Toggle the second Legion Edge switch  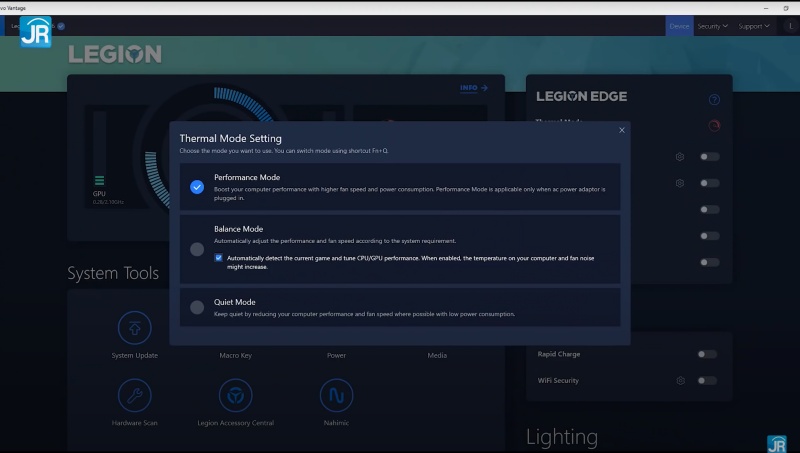pos(710,183)
